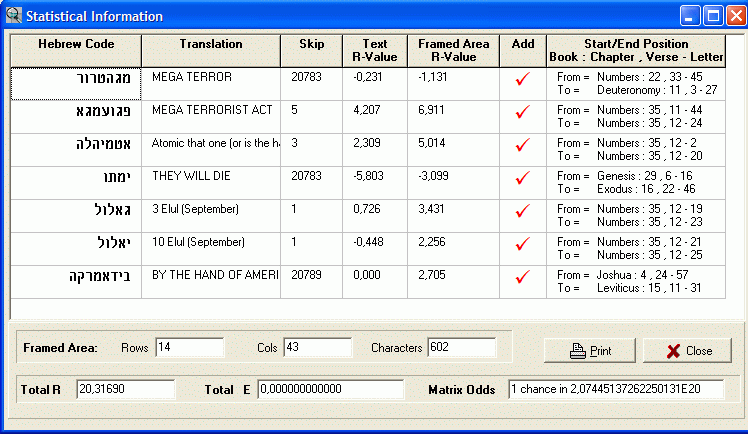Click the Skip column header
This screenshot has height=434, width=748.
(312, 51)
